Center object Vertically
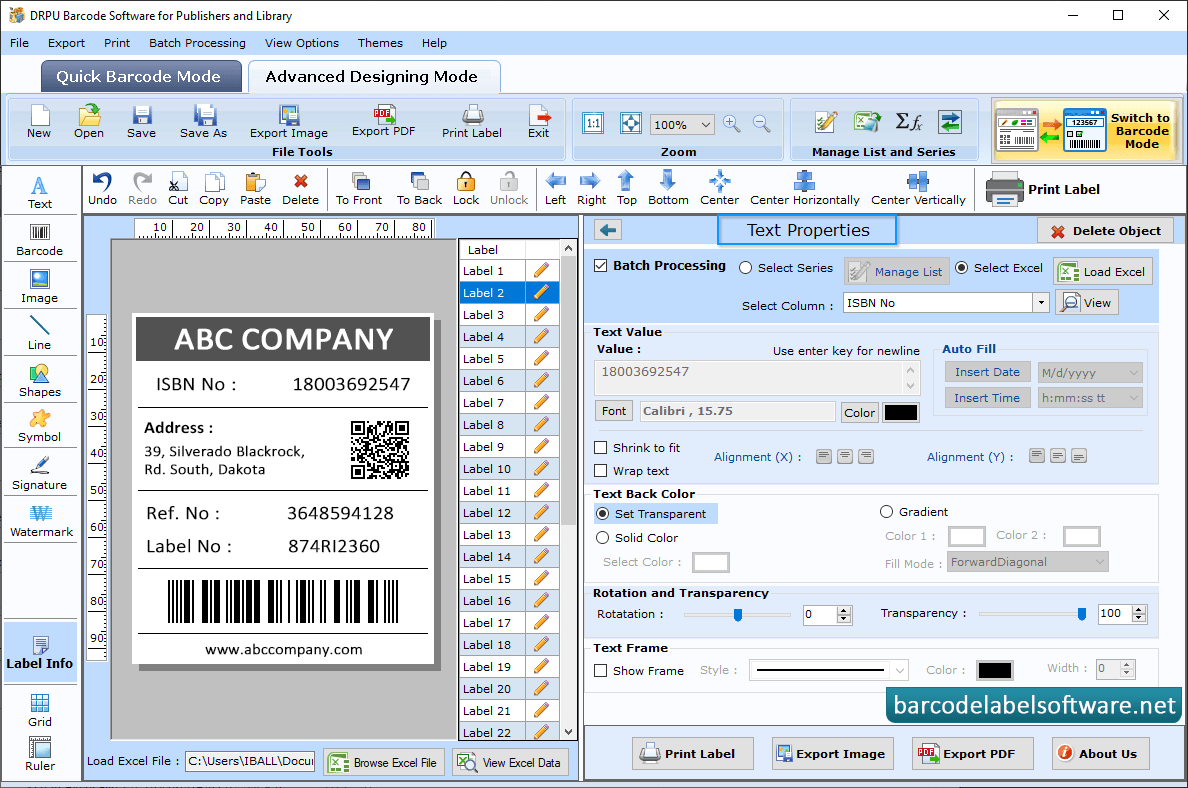The image size is (1188, 788). (918, 189)
